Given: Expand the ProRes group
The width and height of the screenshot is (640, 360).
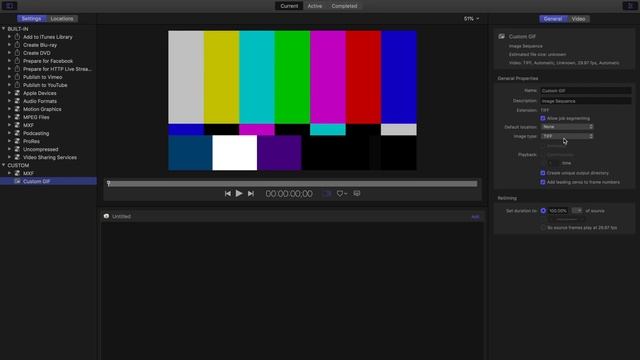Looking at the screenshot, I should pyautogui.click(x=9, y=141).
